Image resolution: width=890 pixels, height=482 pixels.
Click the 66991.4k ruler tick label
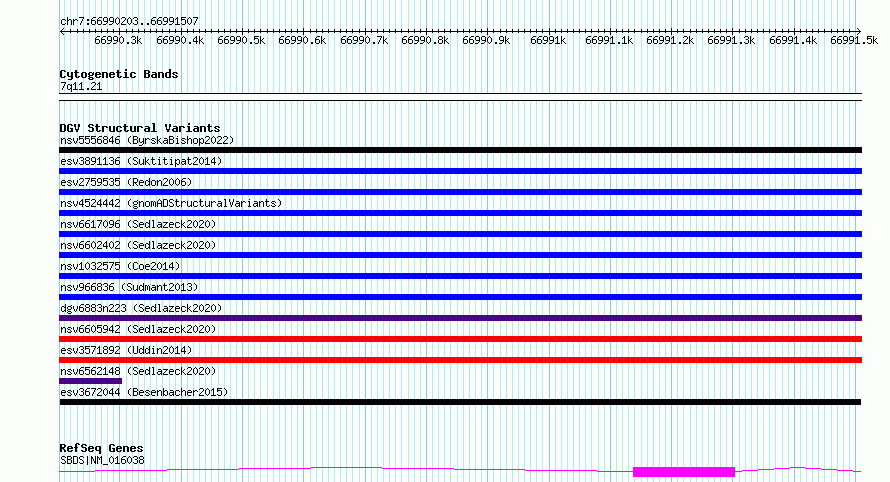click(793, 41)
